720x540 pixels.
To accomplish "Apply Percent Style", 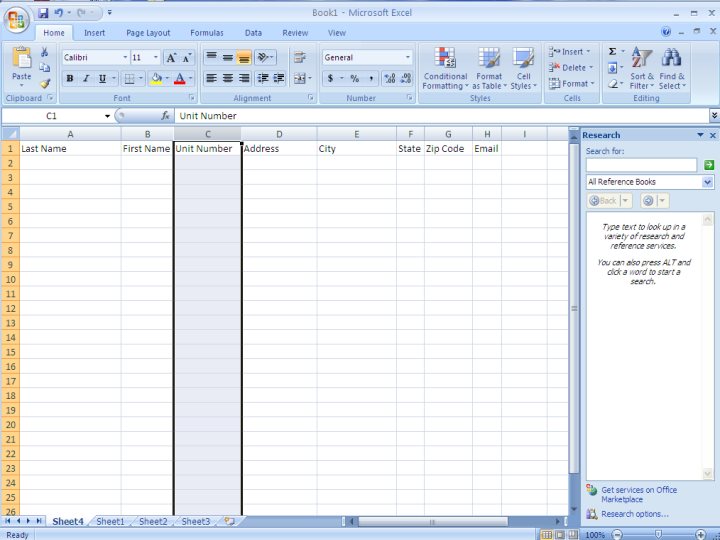I will tap(354, 79).
